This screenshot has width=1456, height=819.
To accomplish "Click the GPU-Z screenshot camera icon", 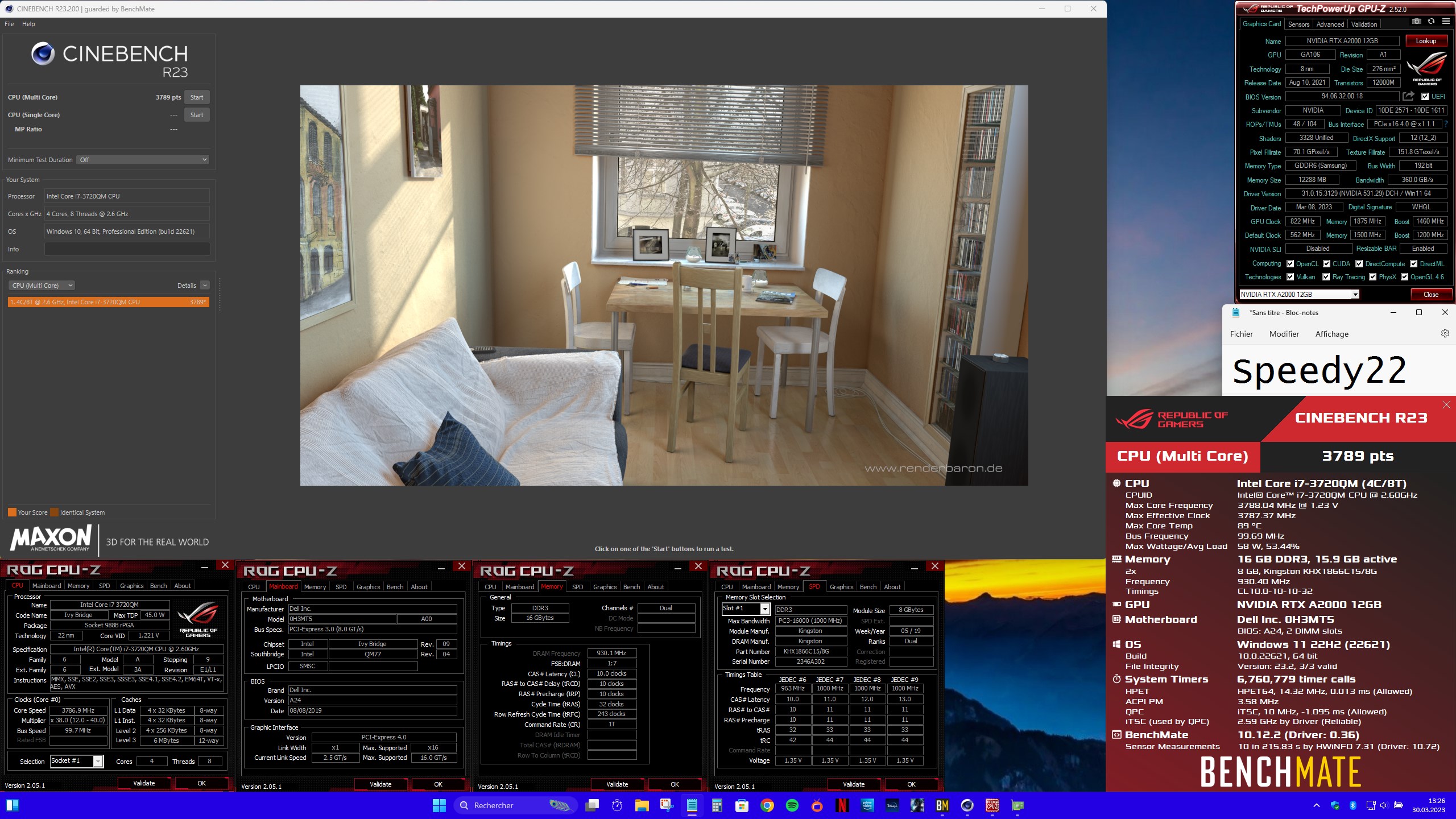I will click(x=1417, y=21).
